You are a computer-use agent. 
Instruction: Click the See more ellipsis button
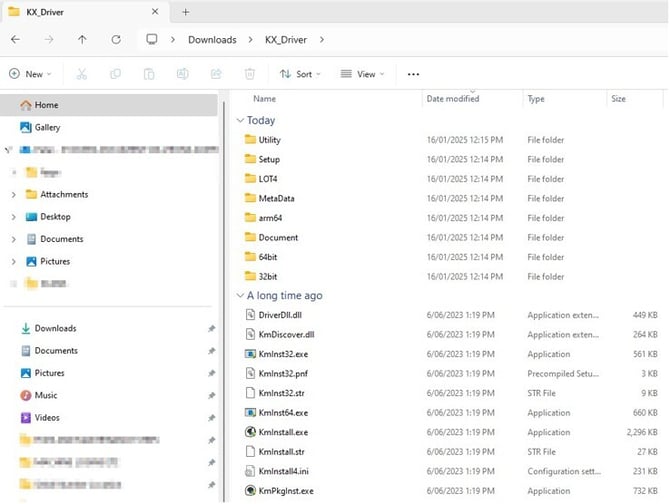point(414,74)
